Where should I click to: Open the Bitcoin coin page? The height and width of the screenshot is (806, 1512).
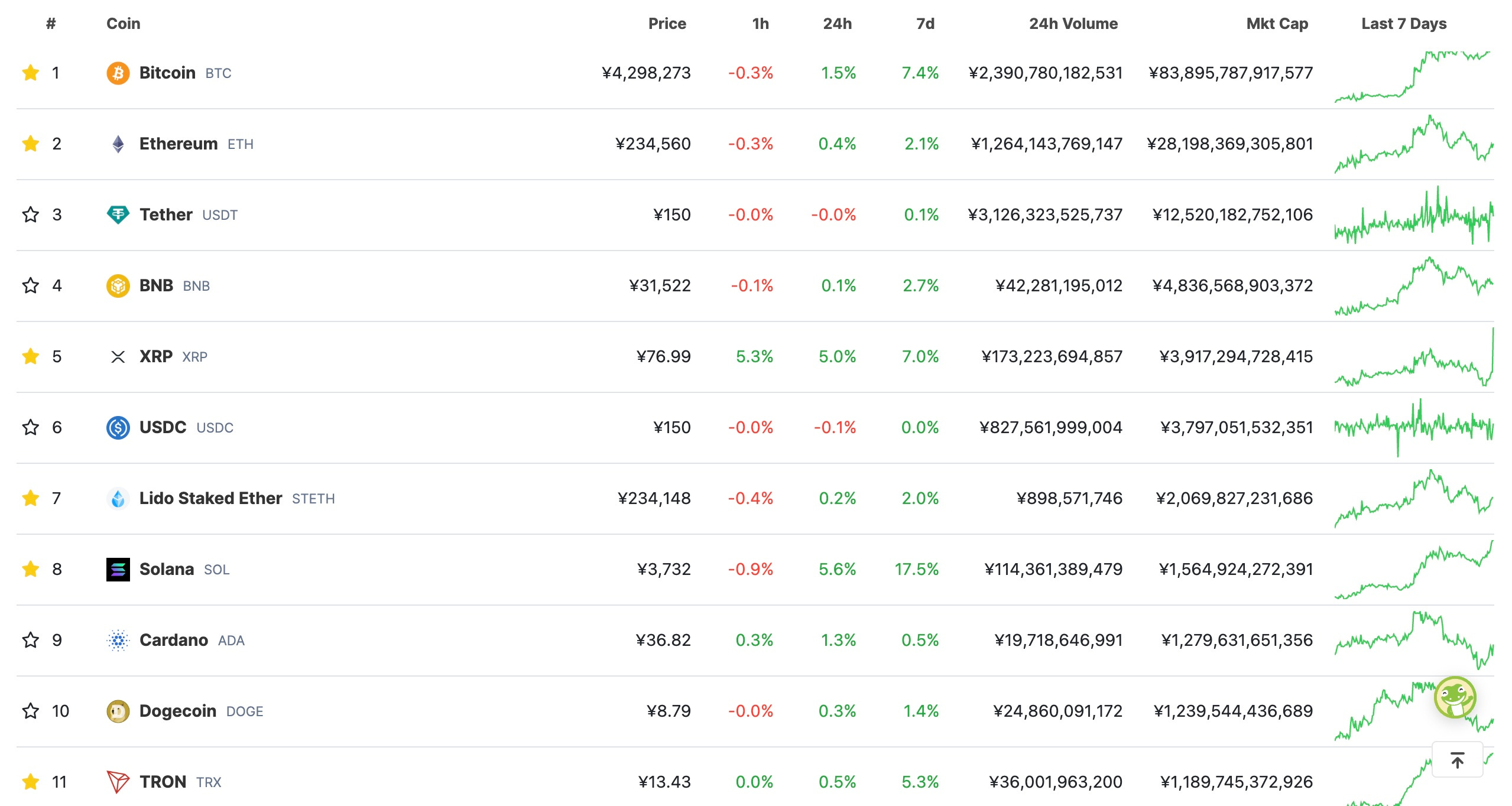[168, 73]
